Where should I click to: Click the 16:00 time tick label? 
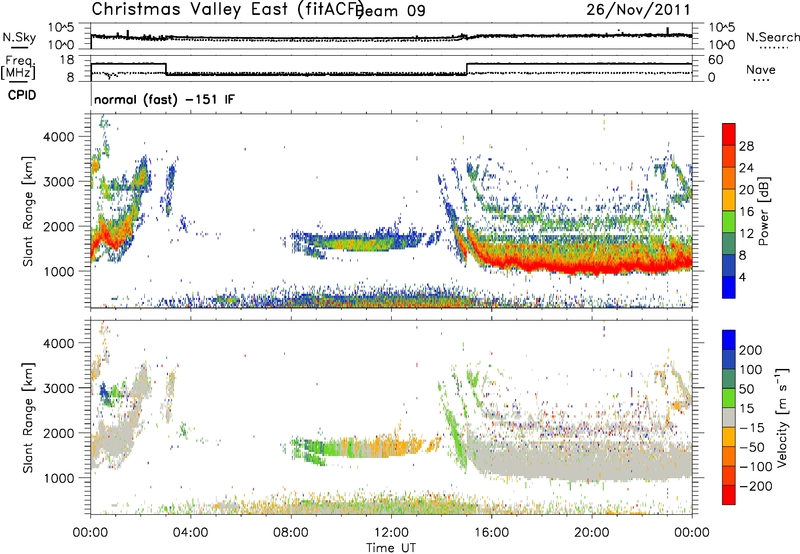[x=491, y=533]
